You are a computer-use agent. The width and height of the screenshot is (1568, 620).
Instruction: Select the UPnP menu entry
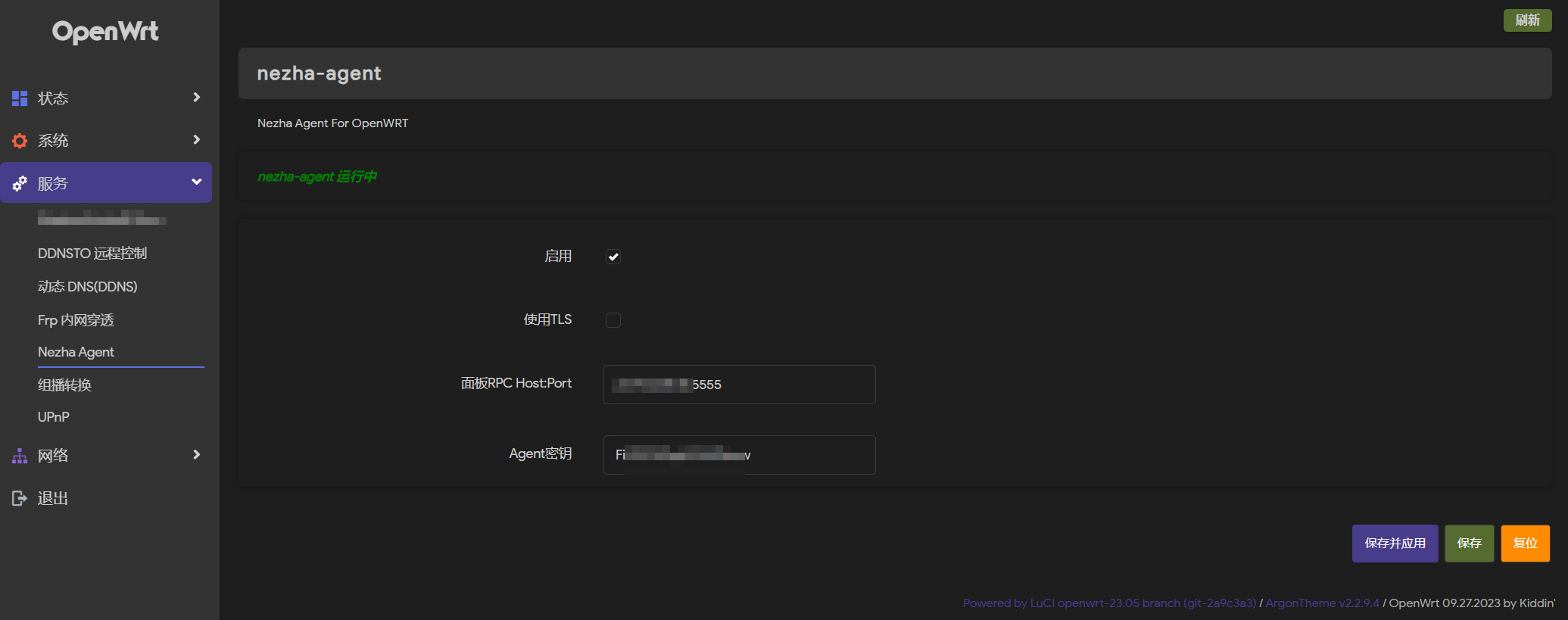[54, 417]
